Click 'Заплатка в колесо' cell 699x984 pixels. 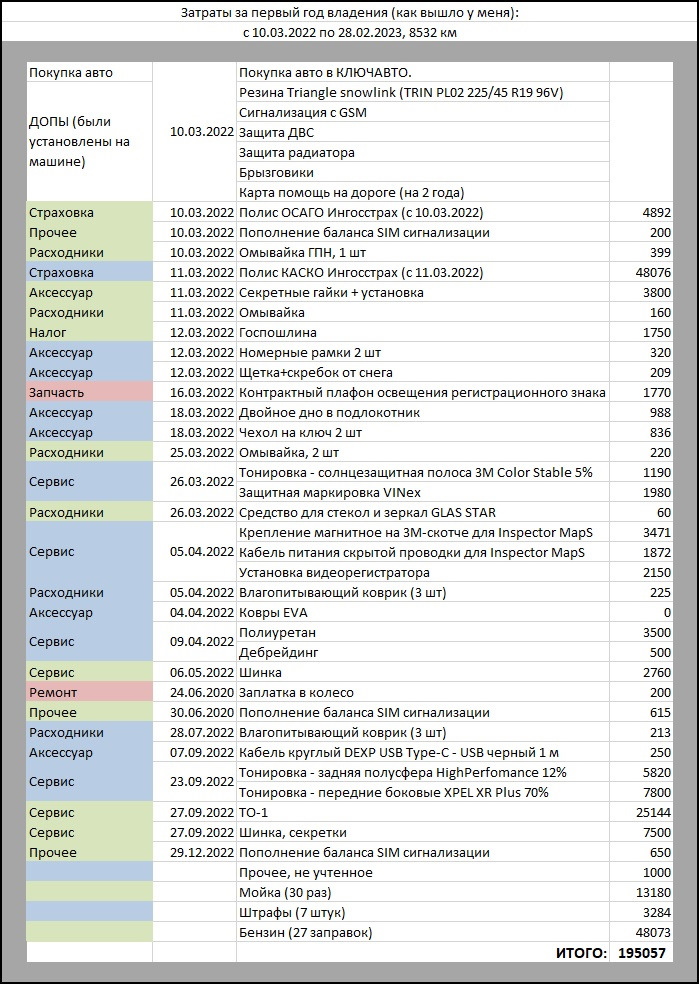pyautogui.click(x=423, y=693)
